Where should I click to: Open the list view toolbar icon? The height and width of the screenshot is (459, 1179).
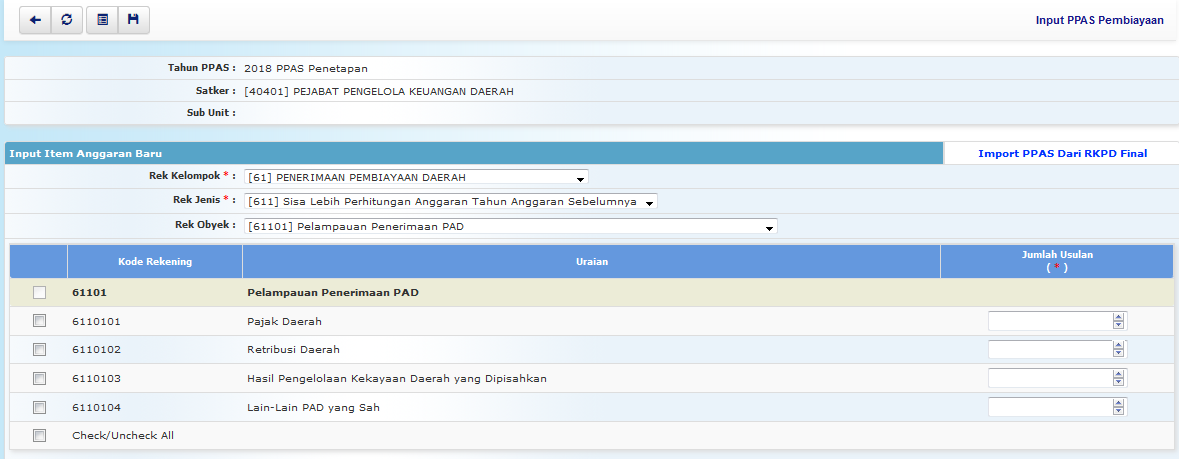(x=102, y=20)
